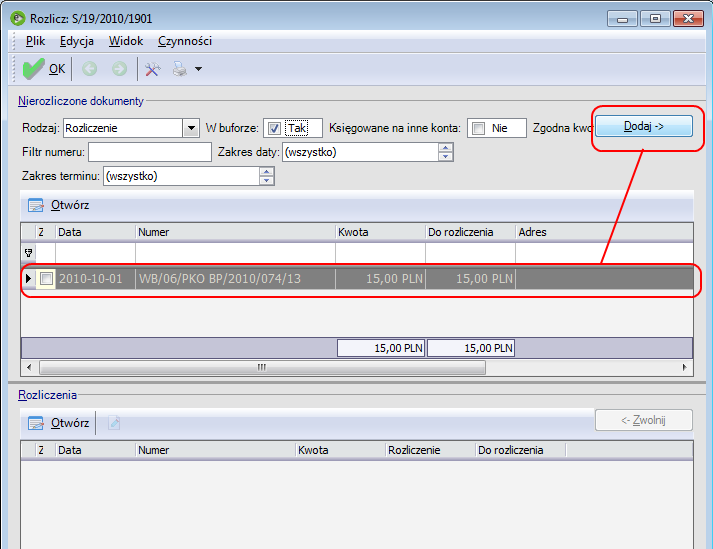
Task: Confirm with the green OK checkmark button
Action: 44,69
